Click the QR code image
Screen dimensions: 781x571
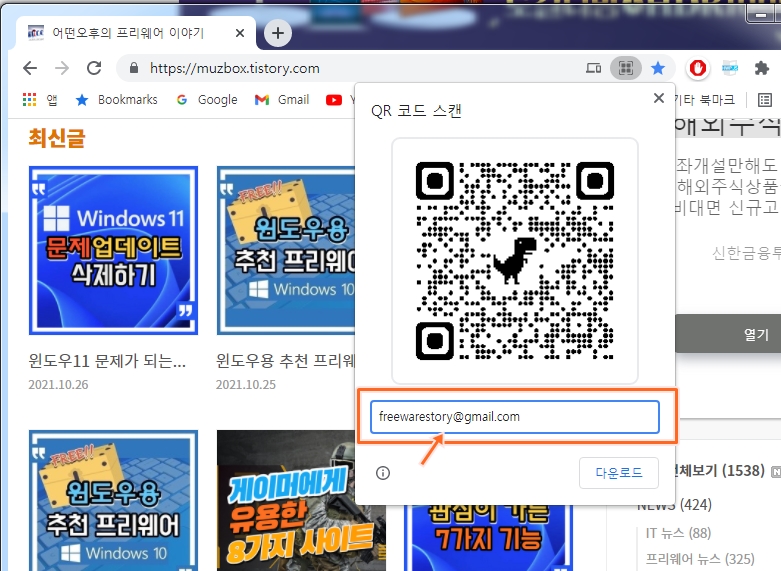click(515, 261)
